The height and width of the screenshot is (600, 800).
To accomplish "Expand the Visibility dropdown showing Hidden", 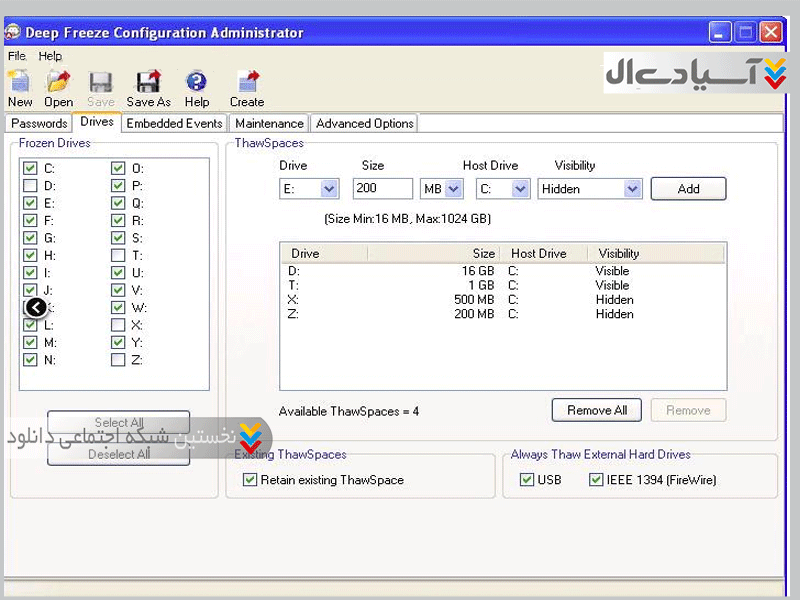I will (x=631, y=189).
